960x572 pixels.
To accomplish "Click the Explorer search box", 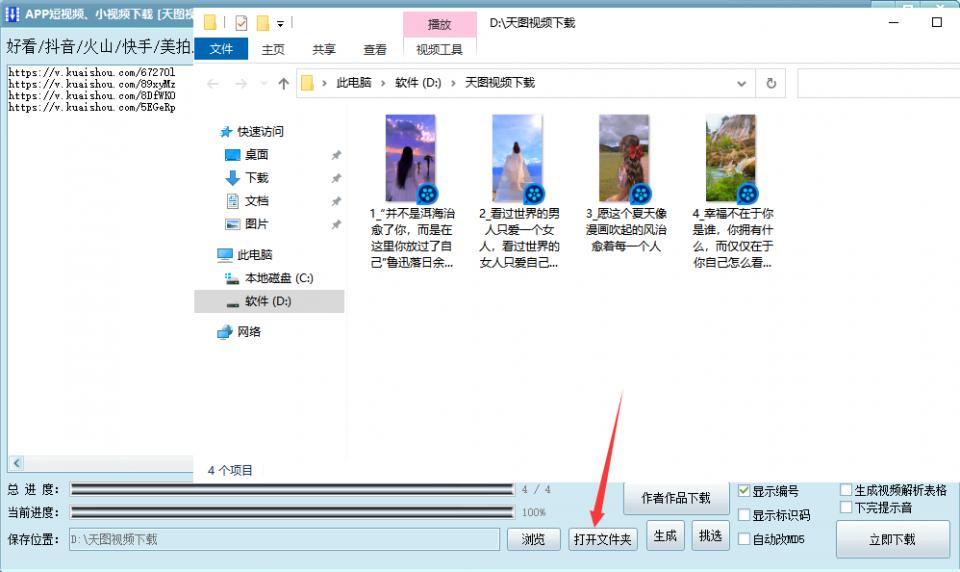I will coord(878,83).
